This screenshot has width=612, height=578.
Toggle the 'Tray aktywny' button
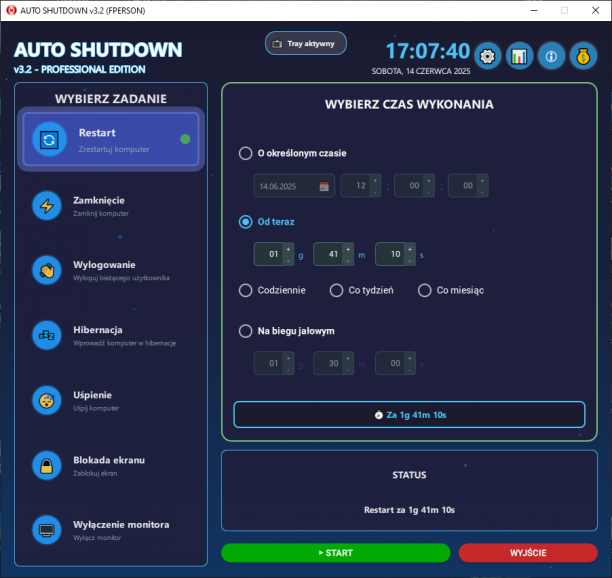point(306,43)
